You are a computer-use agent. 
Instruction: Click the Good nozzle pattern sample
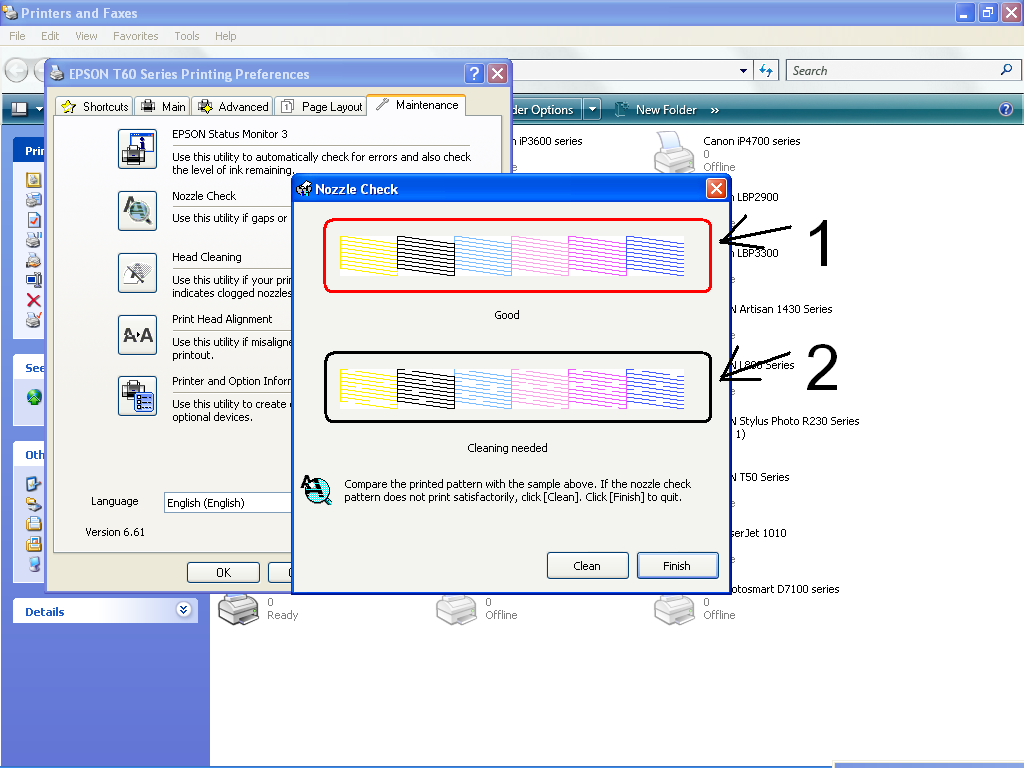517,255
